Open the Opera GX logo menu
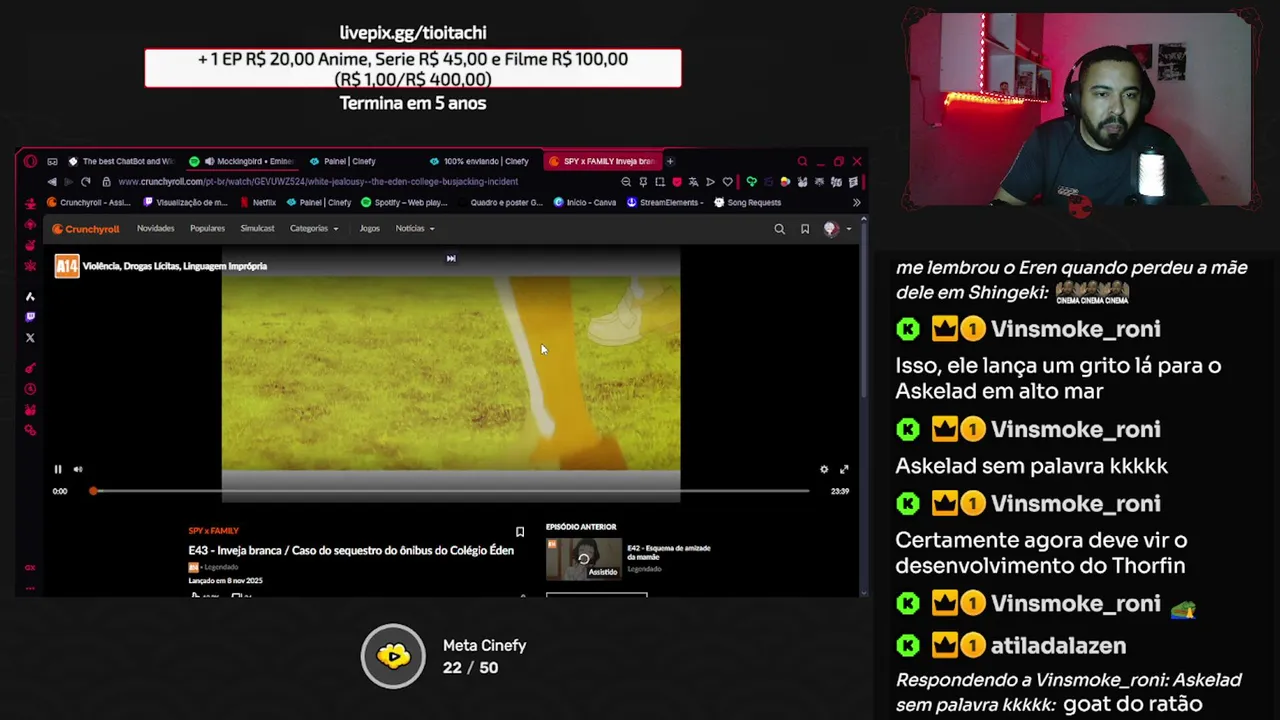1280x720 pixels. [30, 161]
